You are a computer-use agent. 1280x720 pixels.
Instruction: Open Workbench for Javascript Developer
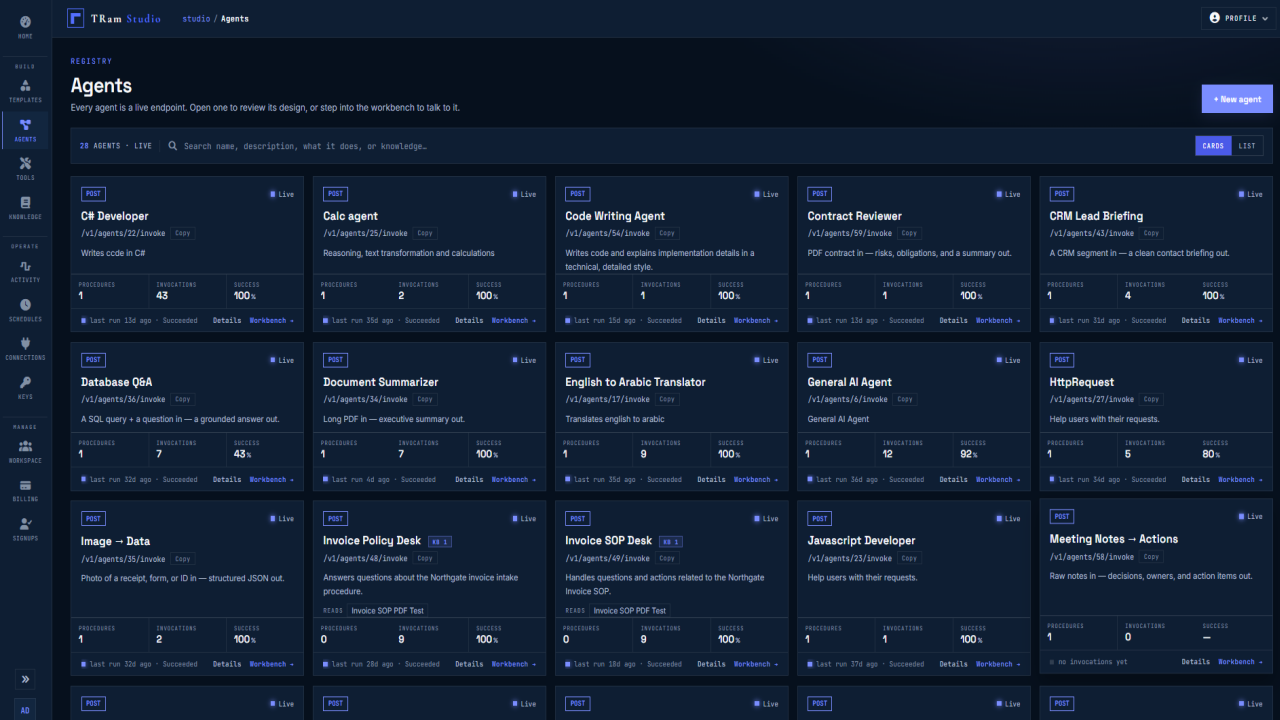(x=998, y=664)
